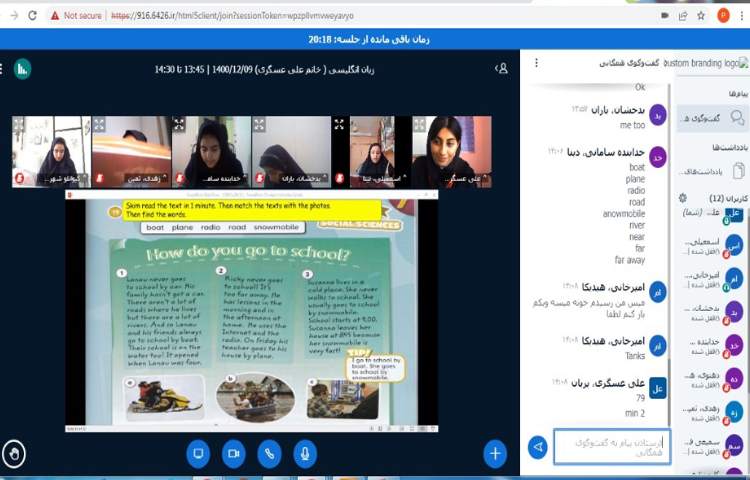Open the plus actions menu
This screenshot has width=750, height=480.
pyautogui.click(x=495, y=453)
